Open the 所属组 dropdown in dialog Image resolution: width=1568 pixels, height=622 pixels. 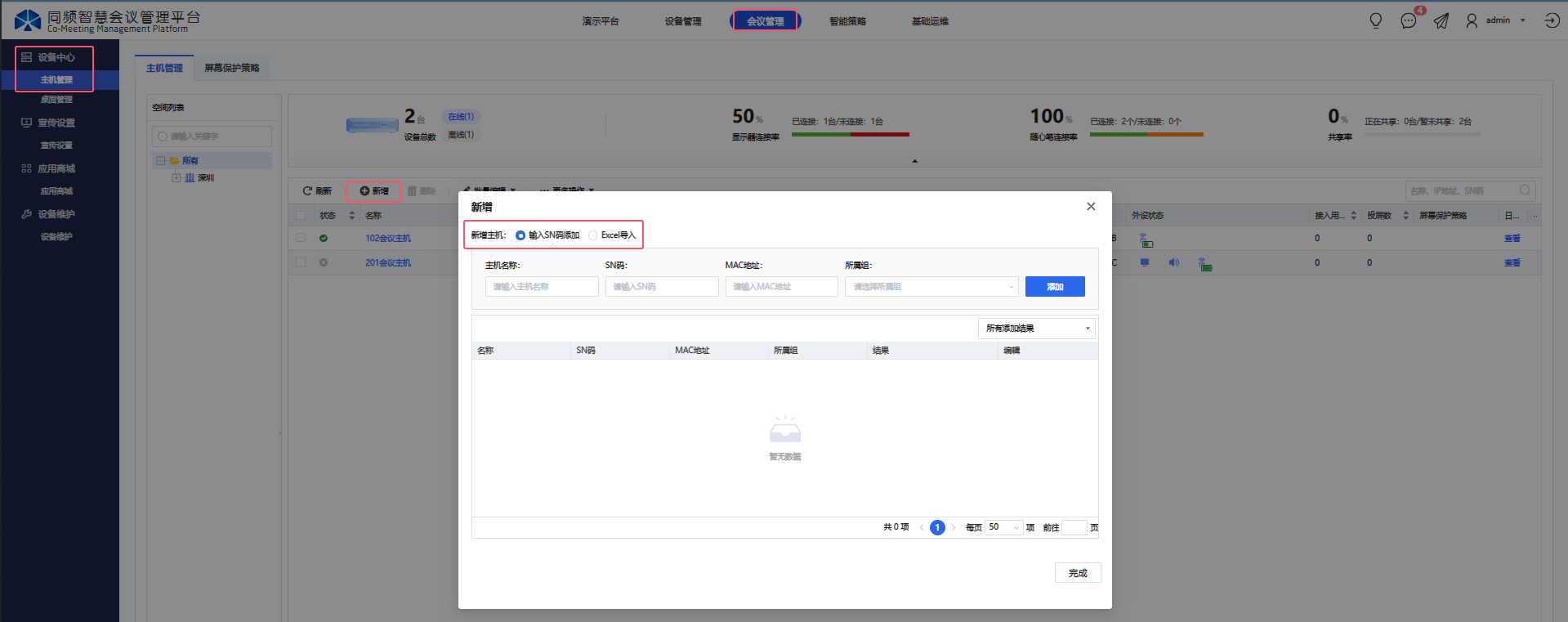click(x=931, y=287)
